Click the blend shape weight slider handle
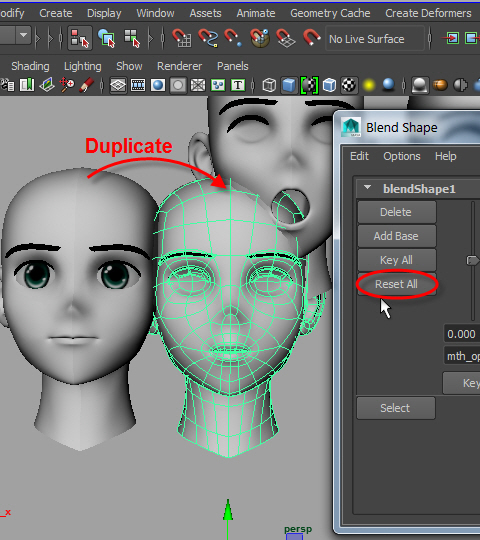Viewport: 480px width, 540px height. [473, 260]
